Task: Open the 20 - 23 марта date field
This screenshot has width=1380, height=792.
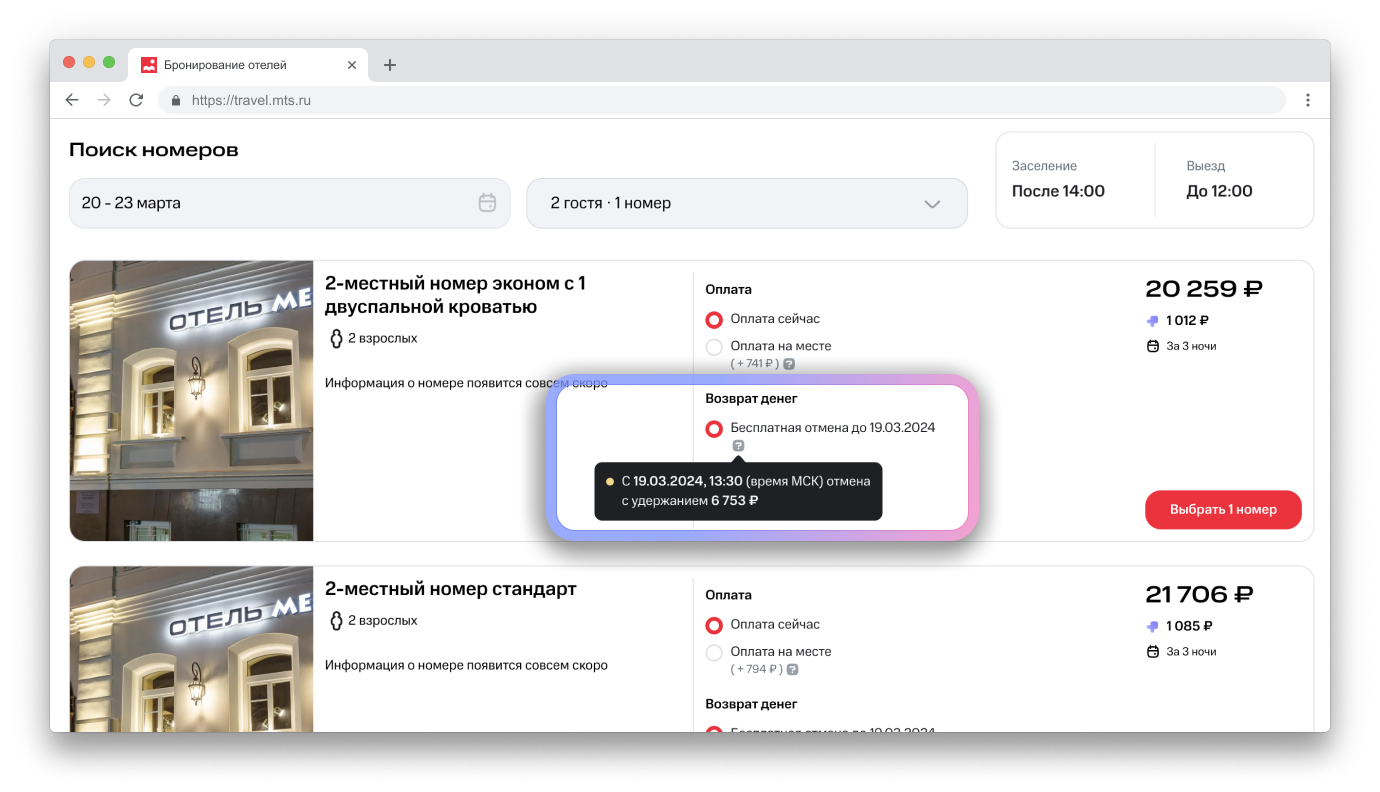Action: click(x=290, y=203)
